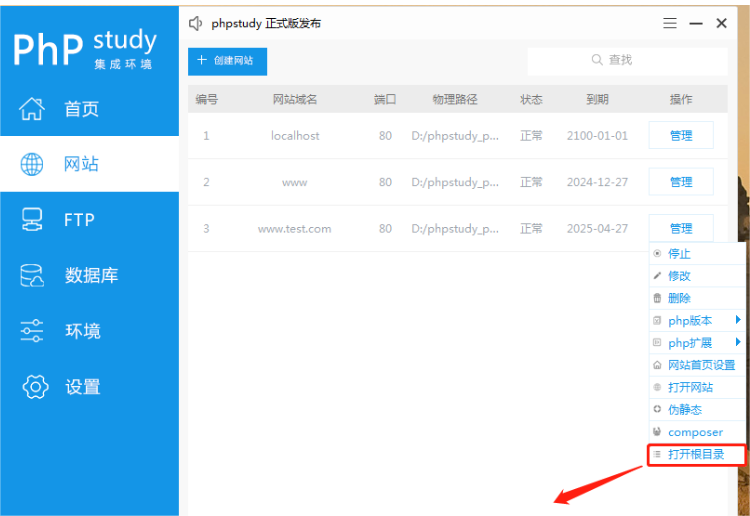Select 伪静态 from the menu

point(697,409)
